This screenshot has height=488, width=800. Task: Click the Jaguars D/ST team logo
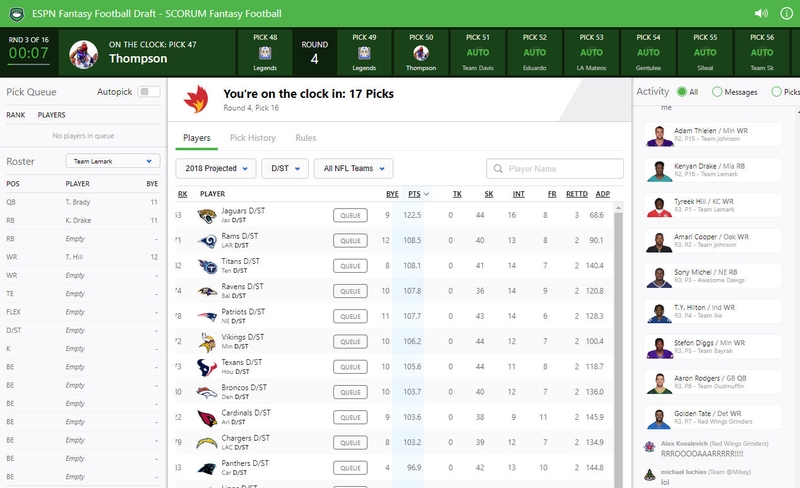pos(207,216)
